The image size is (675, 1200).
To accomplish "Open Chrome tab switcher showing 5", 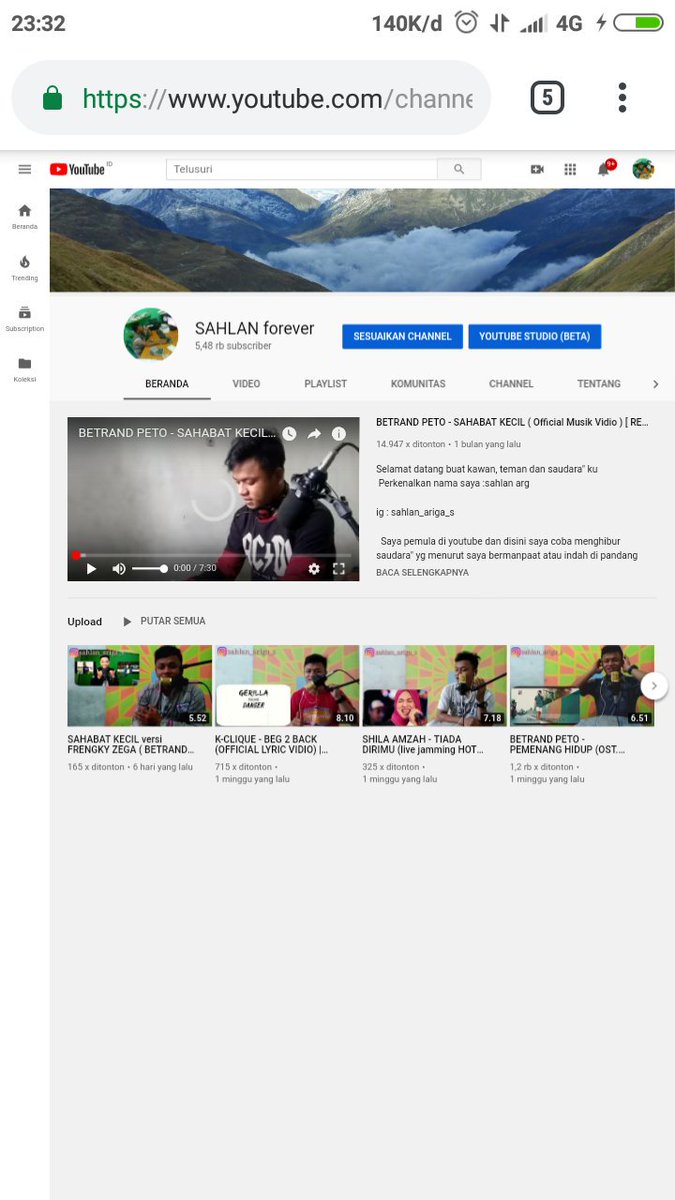I will point(547,97).
